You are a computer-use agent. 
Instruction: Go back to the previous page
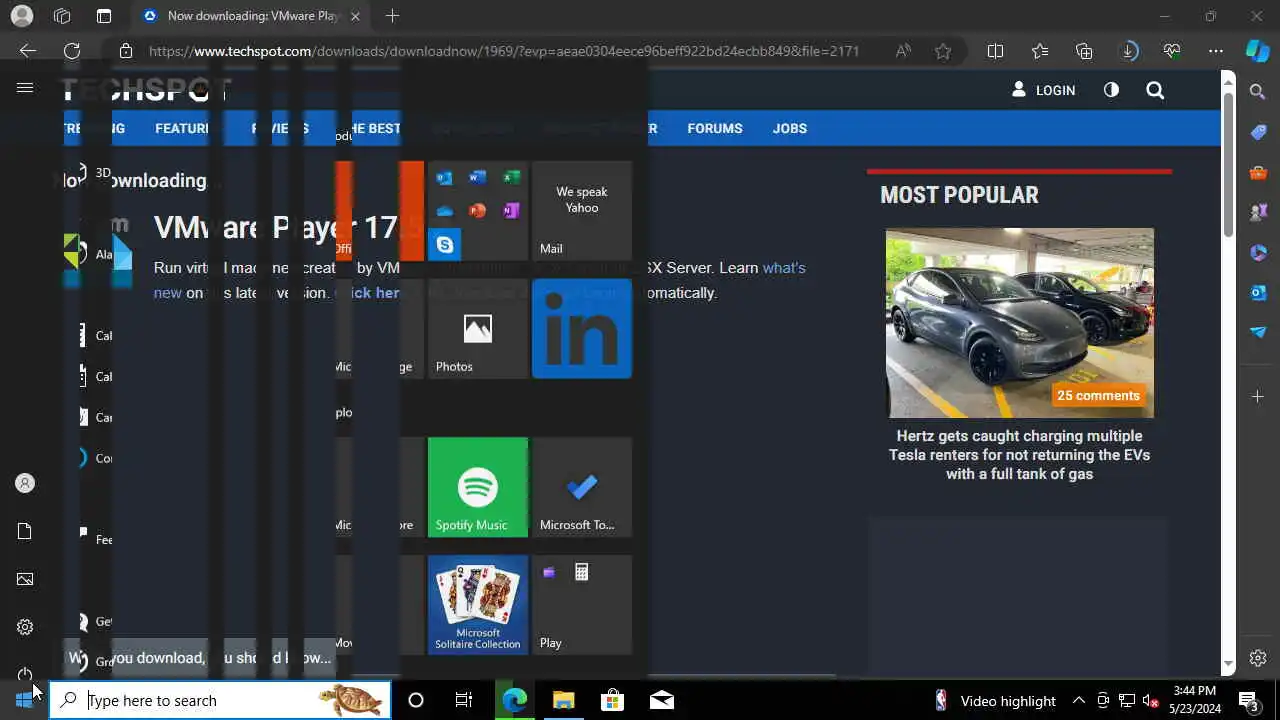[x=28, y=51]
